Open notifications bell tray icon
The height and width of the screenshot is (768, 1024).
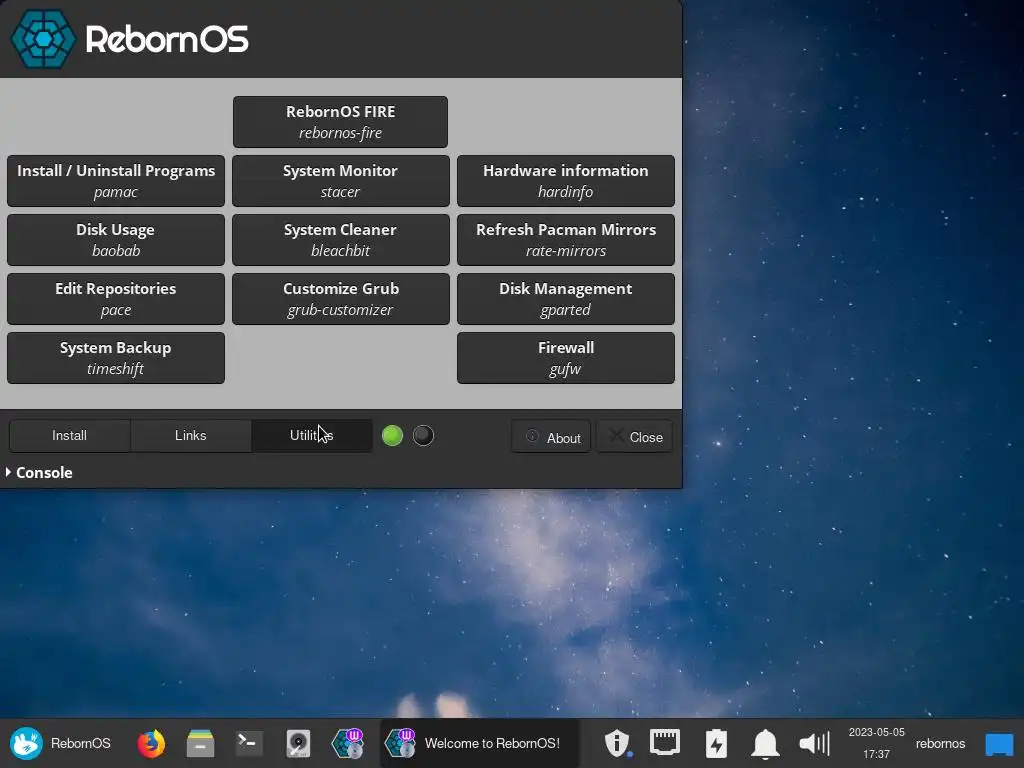point(765,743)
